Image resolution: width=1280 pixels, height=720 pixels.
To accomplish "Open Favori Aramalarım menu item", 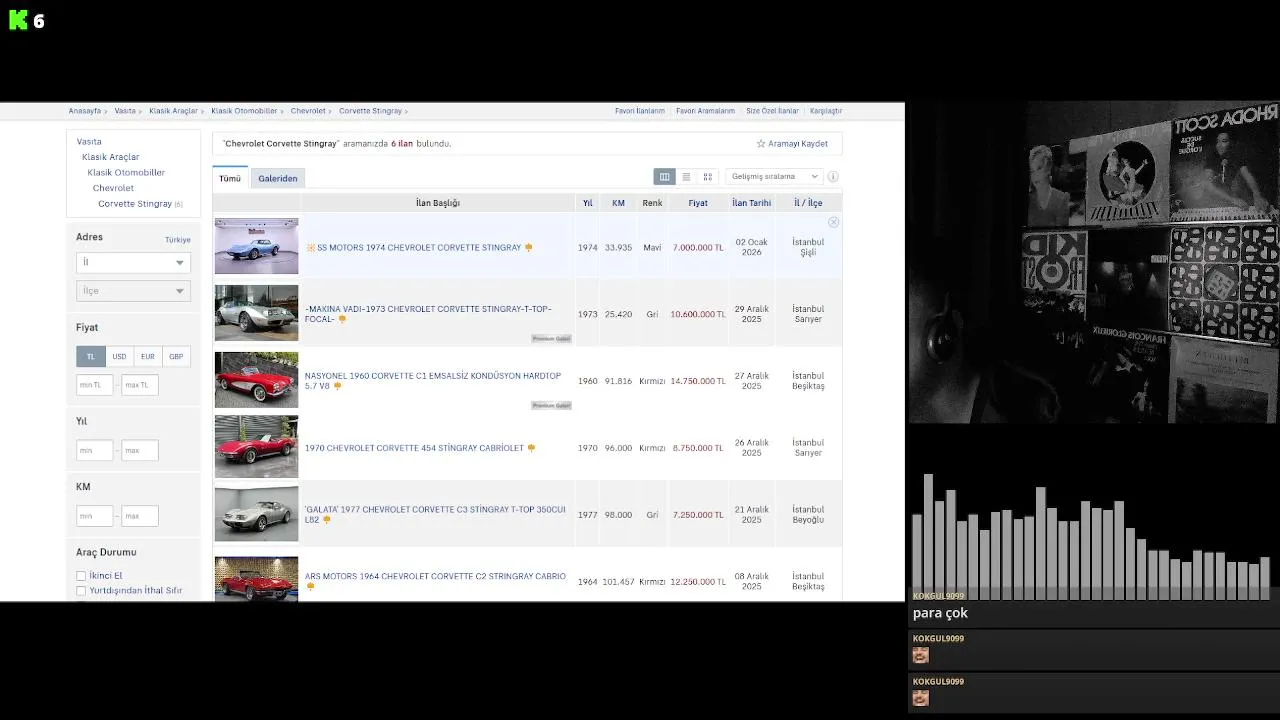I will [705, 111].
